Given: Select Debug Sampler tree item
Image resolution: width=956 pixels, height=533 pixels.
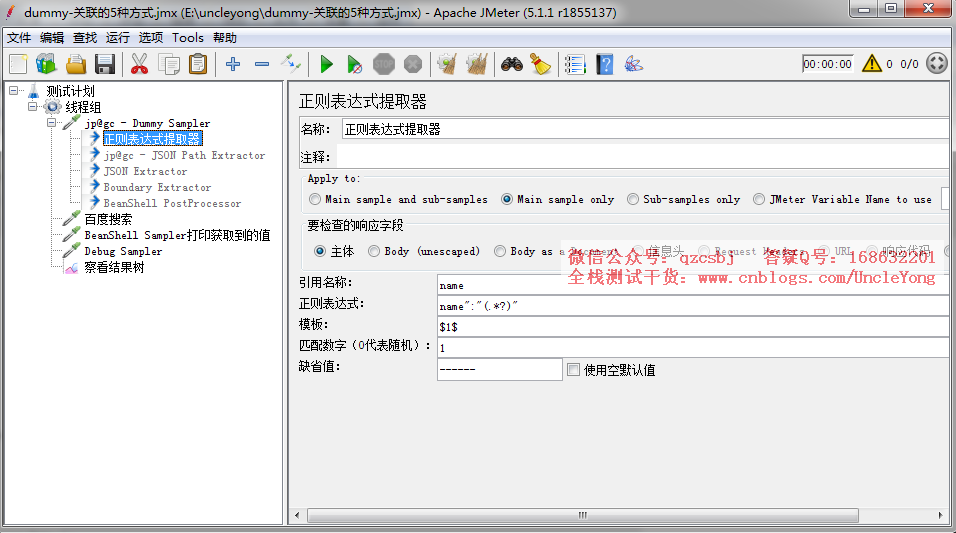Looking at the screenshot, I should pos(123,251).
